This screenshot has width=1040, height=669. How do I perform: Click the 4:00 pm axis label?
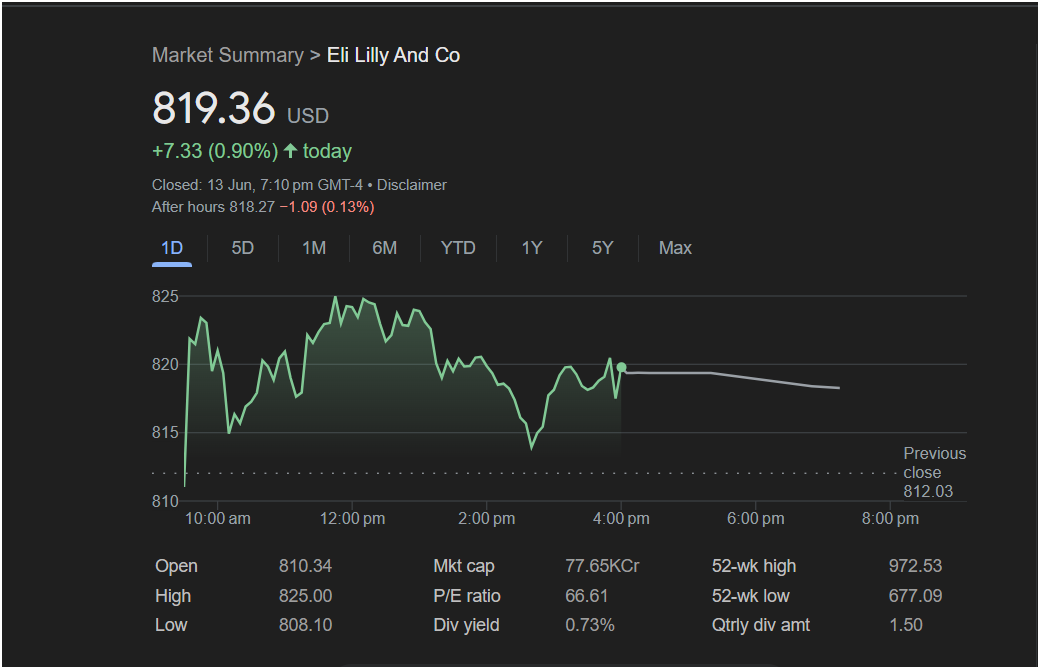click(621, 518)
